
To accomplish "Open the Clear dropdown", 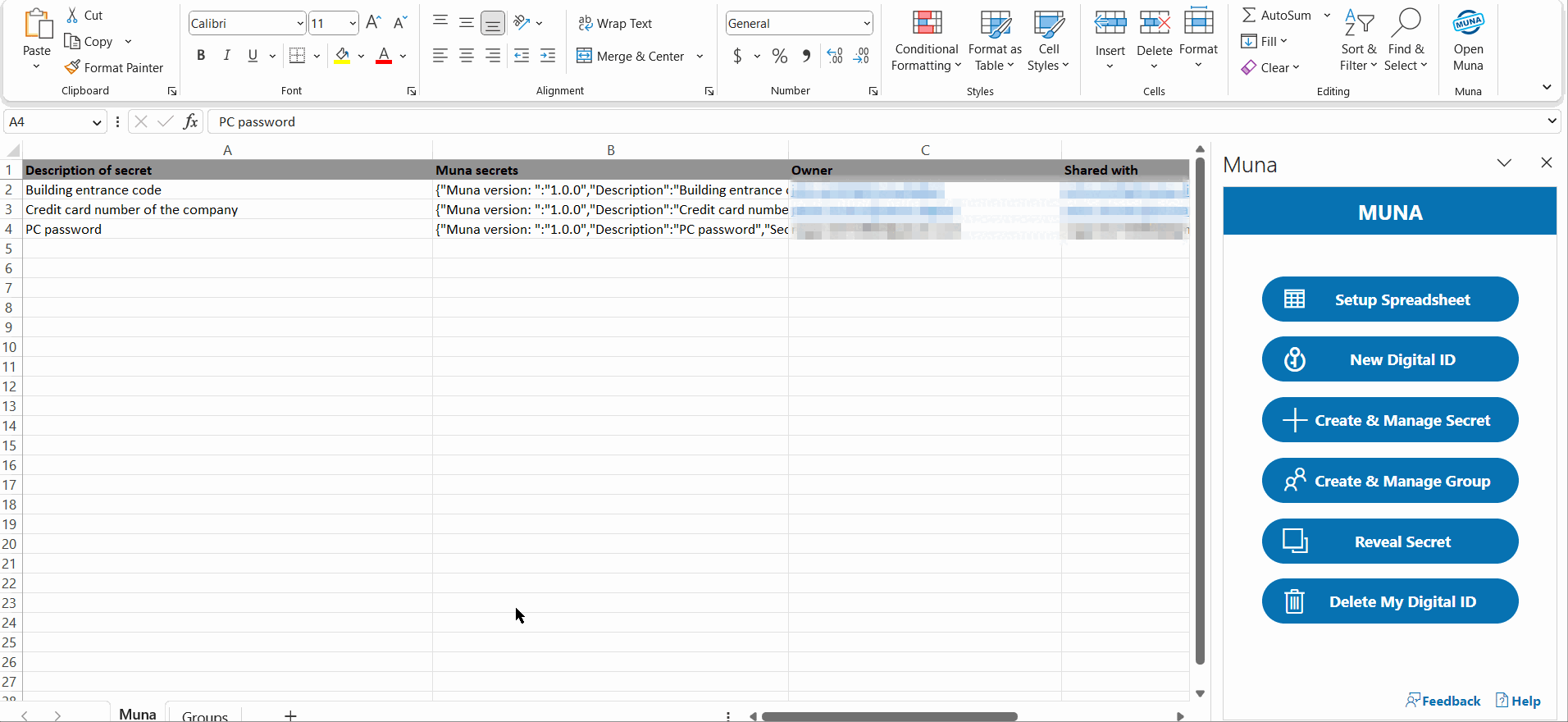I will [1271, 67].
